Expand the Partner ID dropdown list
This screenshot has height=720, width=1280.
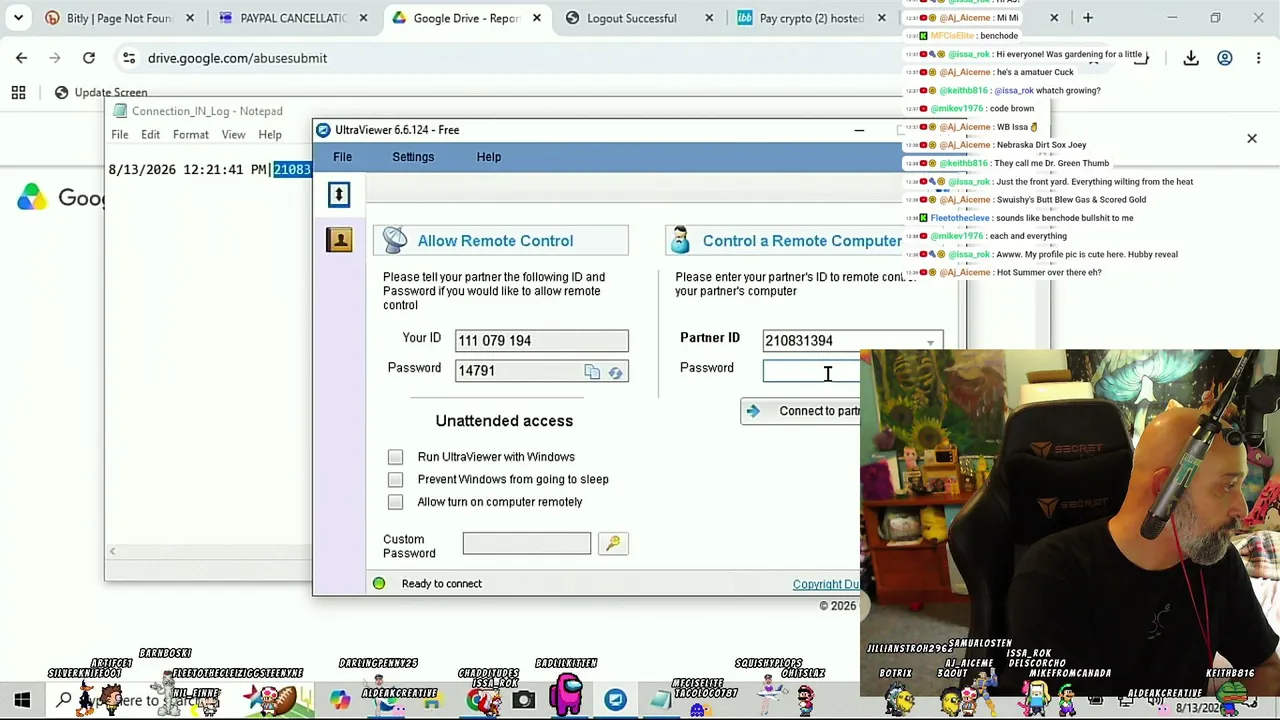[930, 342]
